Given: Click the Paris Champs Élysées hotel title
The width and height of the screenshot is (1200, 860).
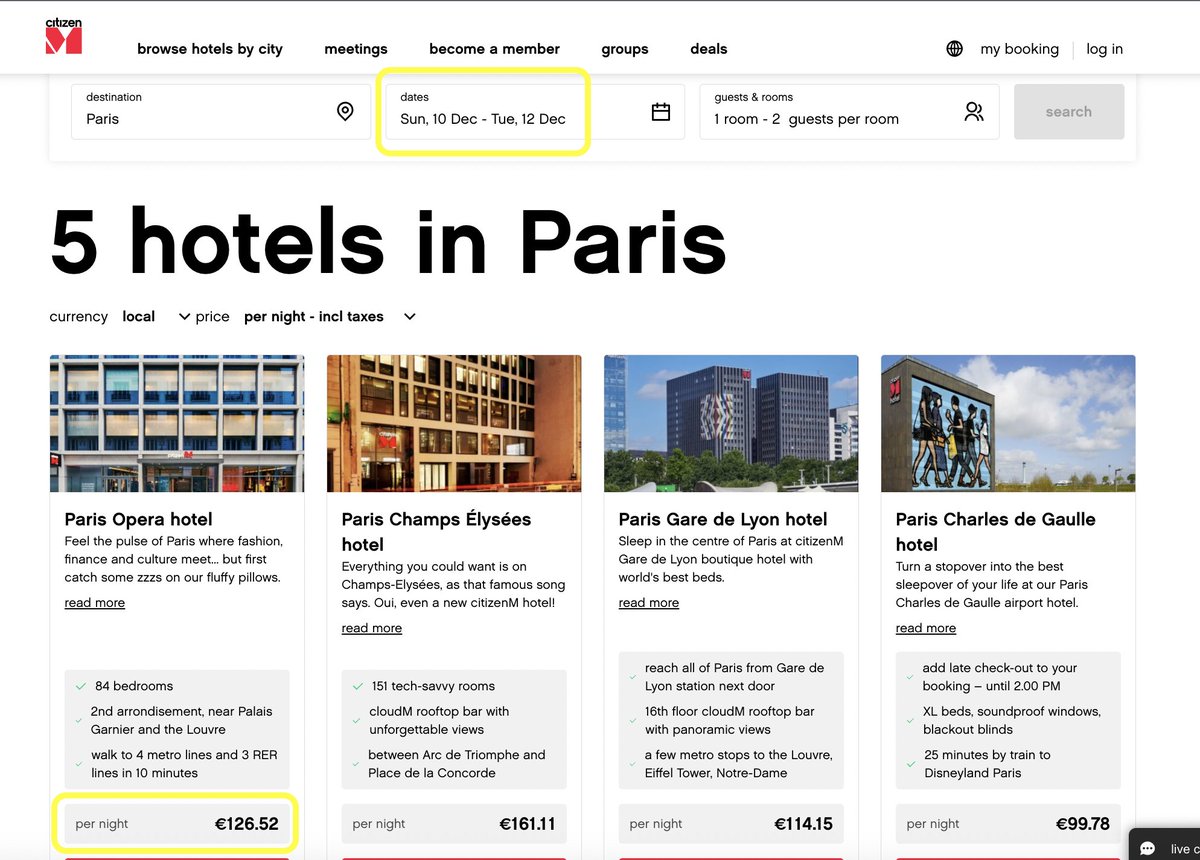Looking at the screenshot, I should pos(436,532).
